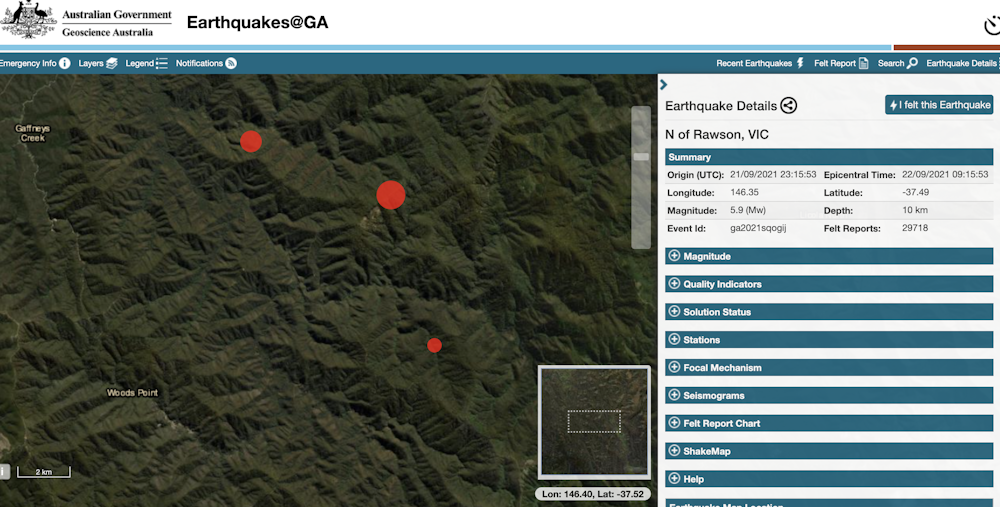Viewport: 1000px width, 507px height.
Task: Open the Earthquake Details menu item
Action: coord(961,63)
